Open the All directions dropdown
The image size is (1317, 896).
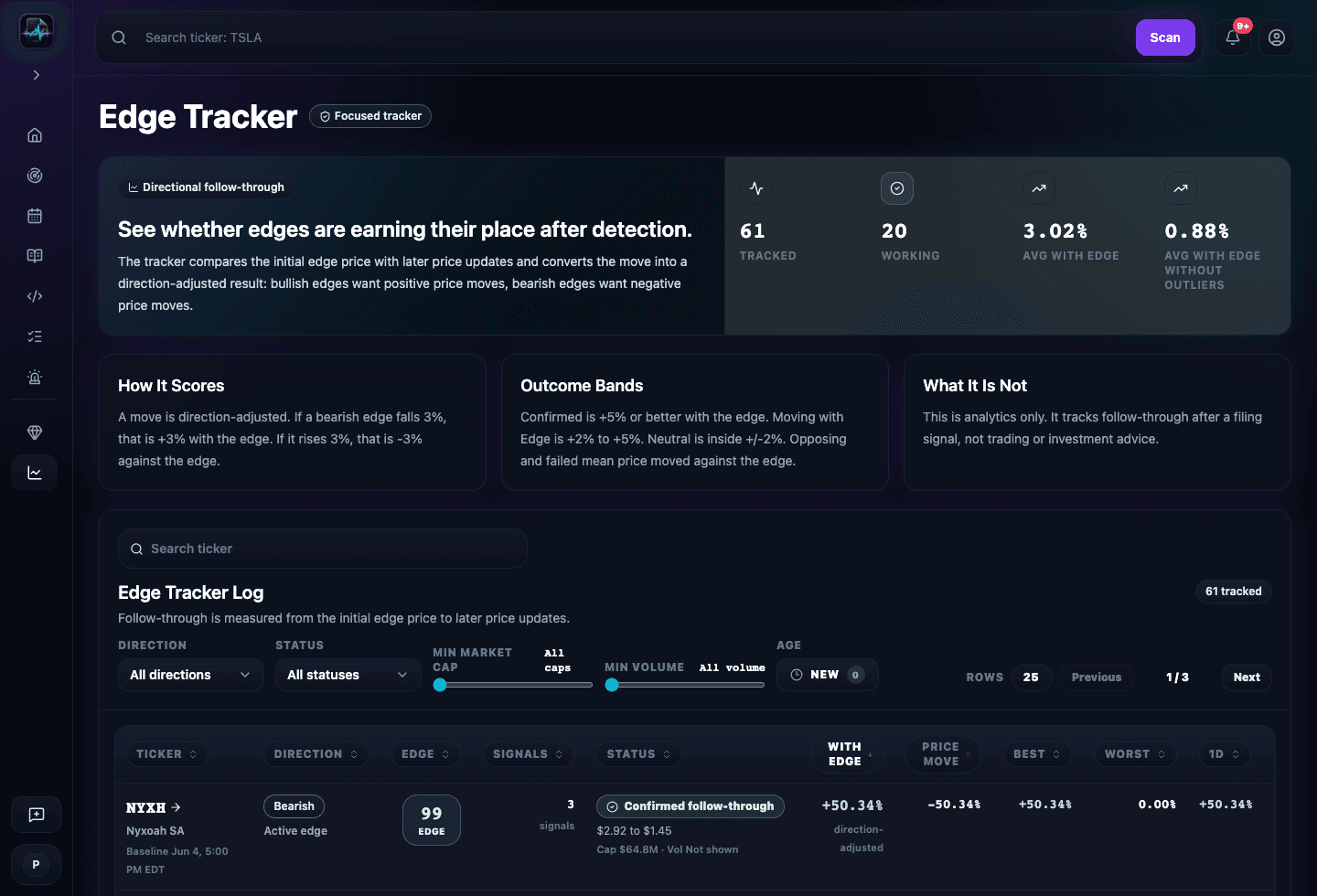point(191,675)
